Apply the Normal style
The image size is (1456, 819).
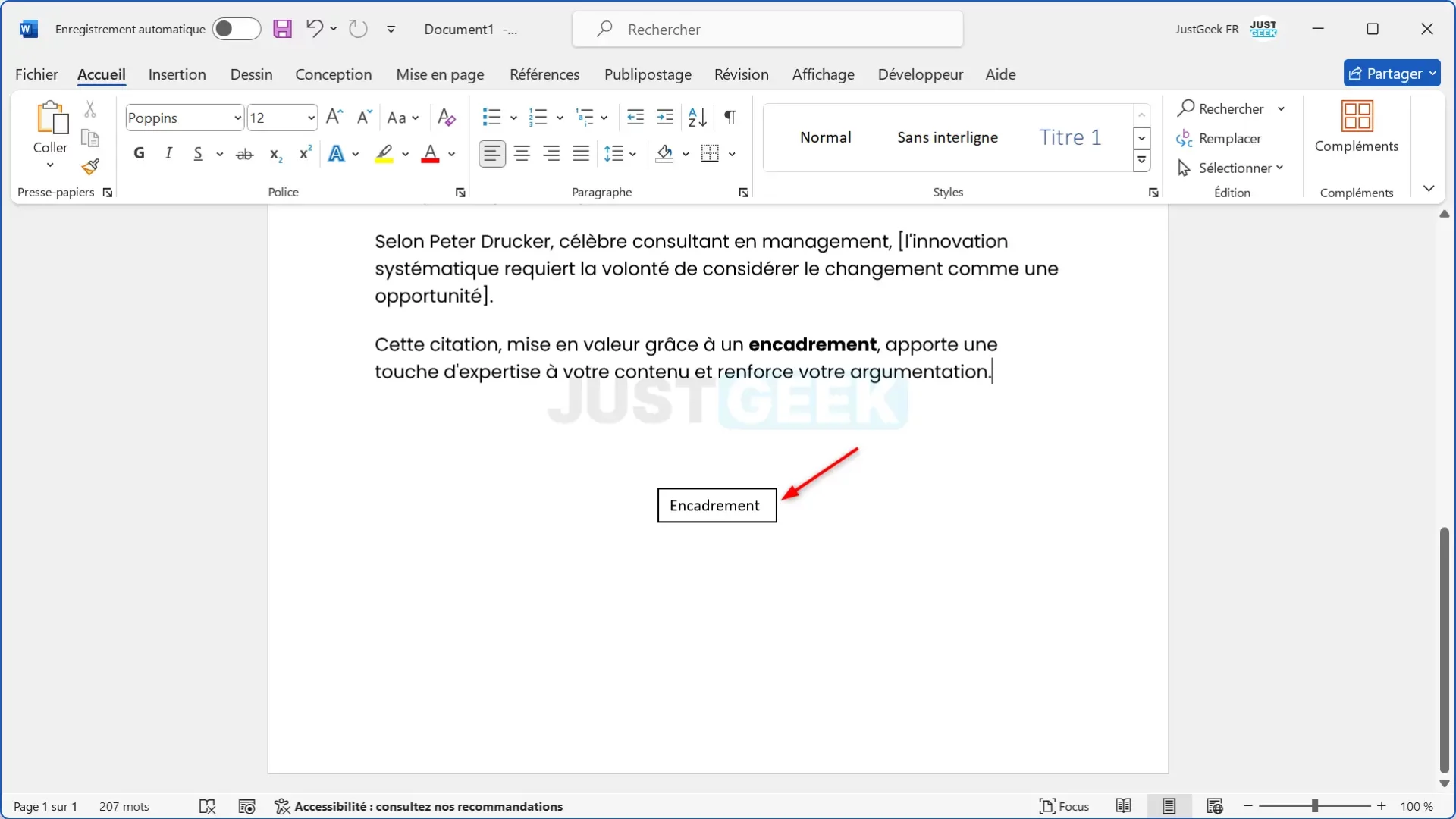825,137
